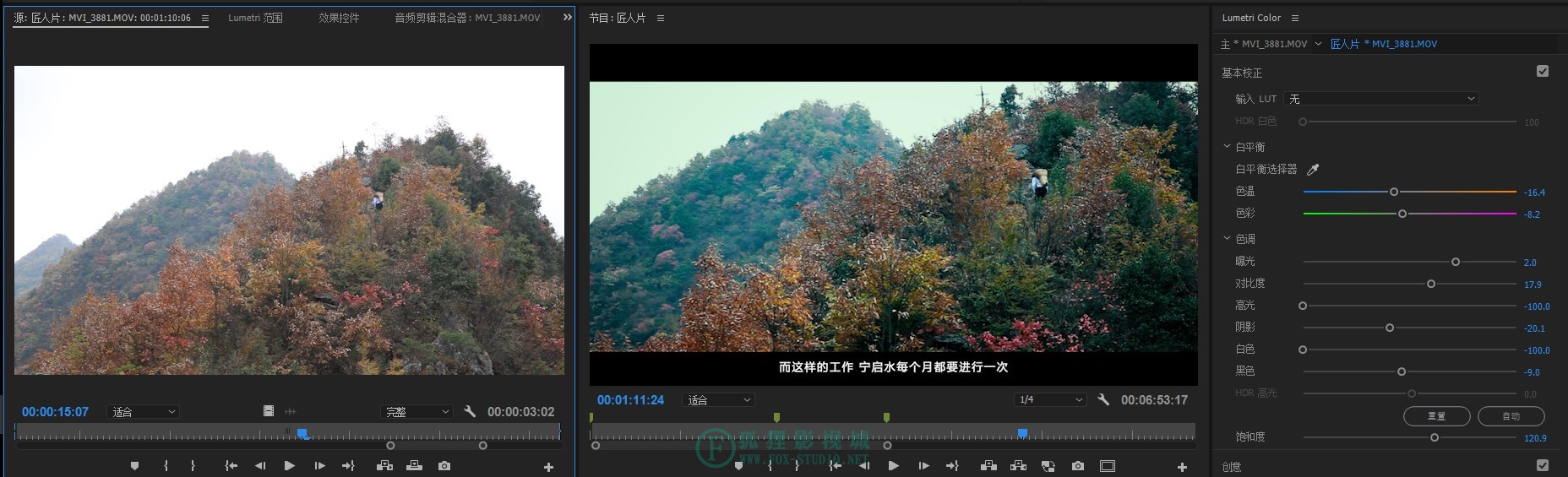The height and width of the screenshot is (477, 1568).
Task: Open the 输入 LUT dropdown
Action: [1380, 99]
